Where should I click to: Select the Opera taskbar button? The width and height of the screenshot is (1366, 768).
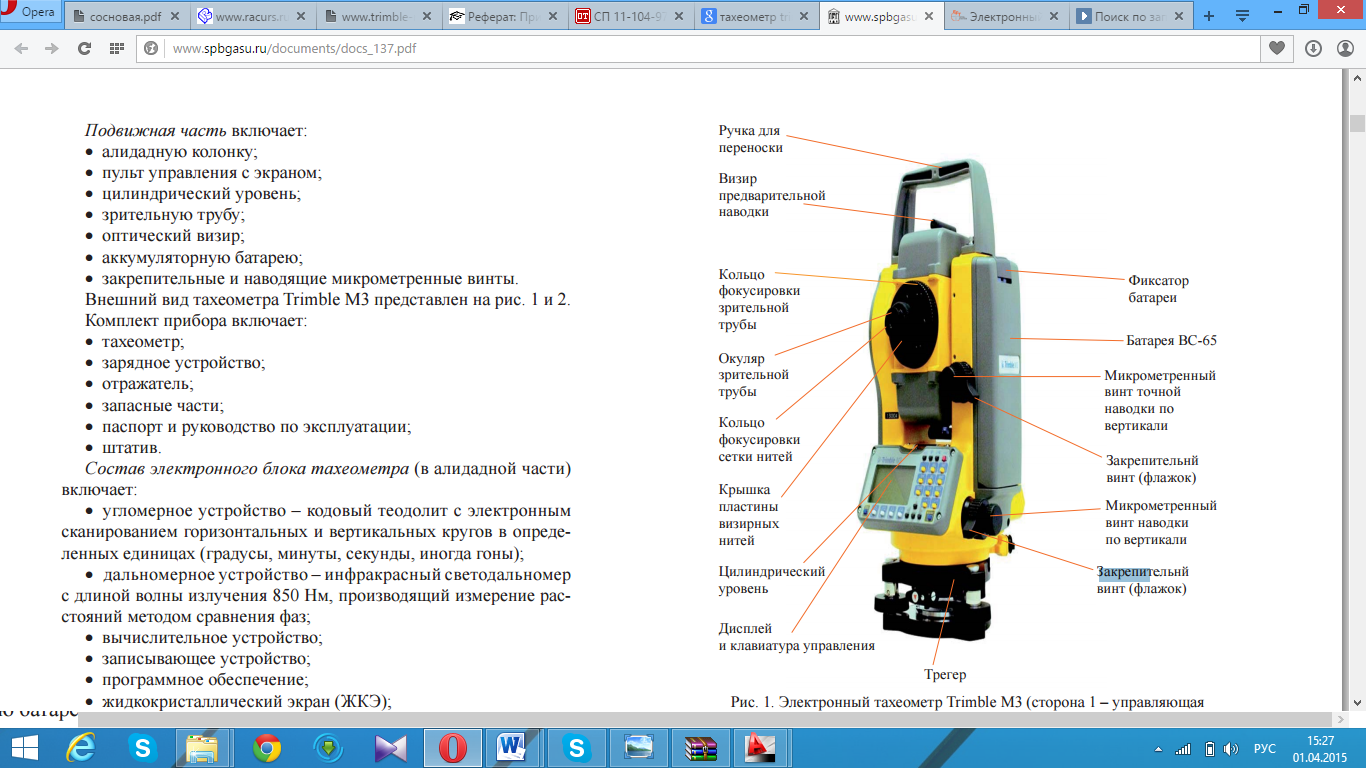pos(453,748)
